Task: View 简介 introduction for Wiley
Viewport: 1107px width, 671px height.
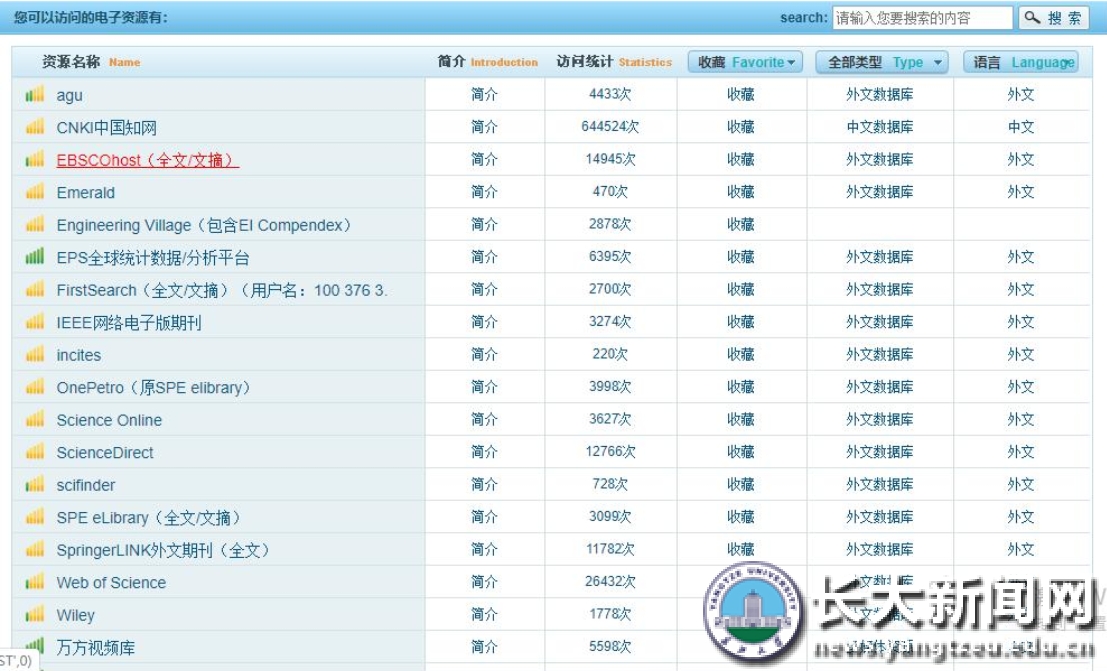Action: coord(484,614)
